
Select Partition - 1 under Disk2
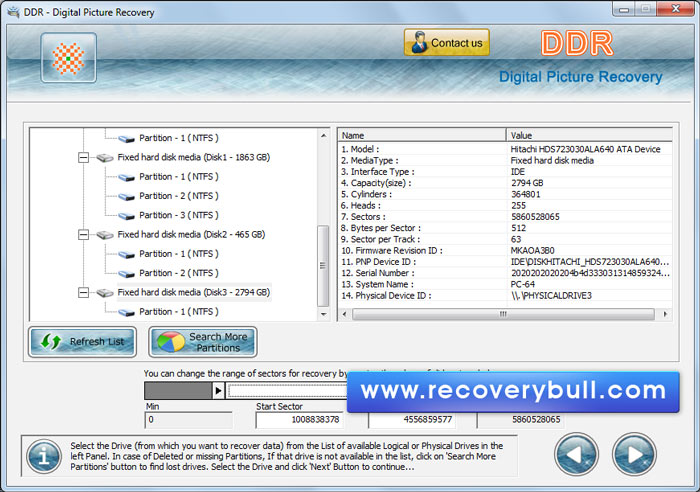[179, 254]
